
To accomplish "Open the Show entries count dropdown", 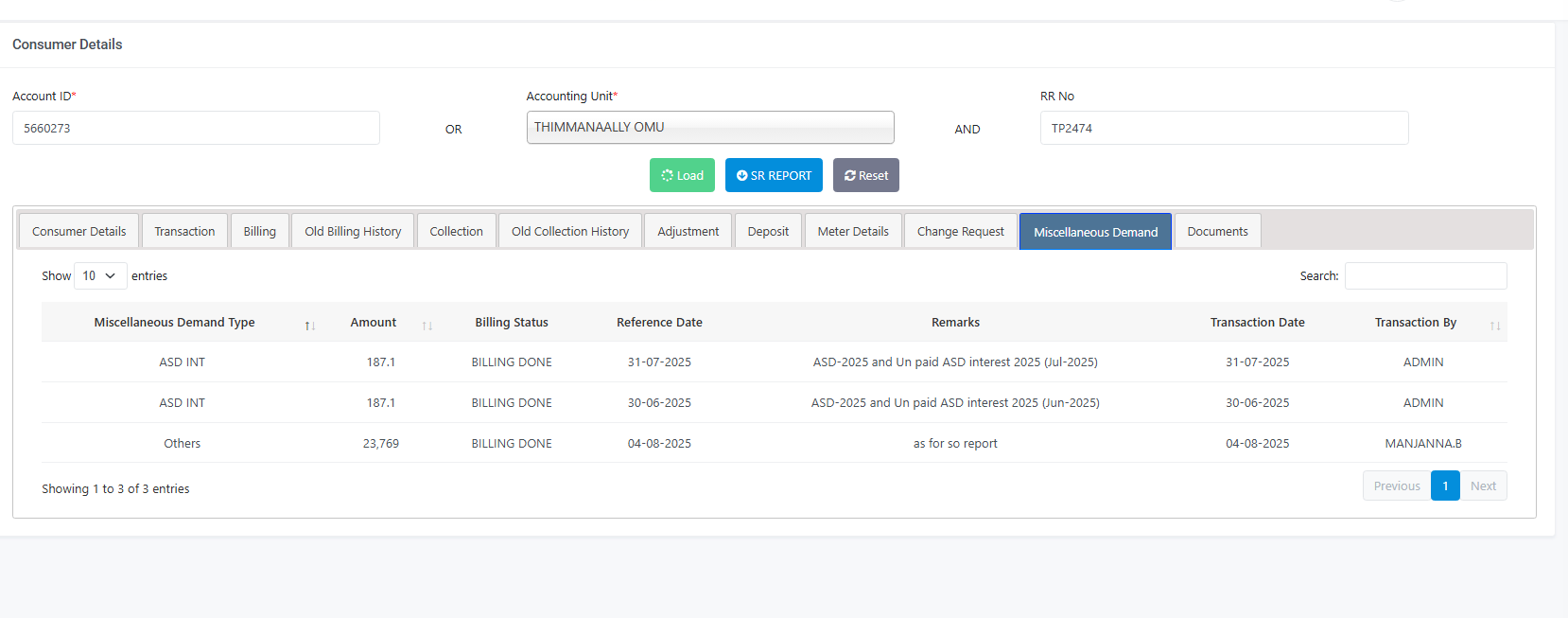I will coord(99,276).
